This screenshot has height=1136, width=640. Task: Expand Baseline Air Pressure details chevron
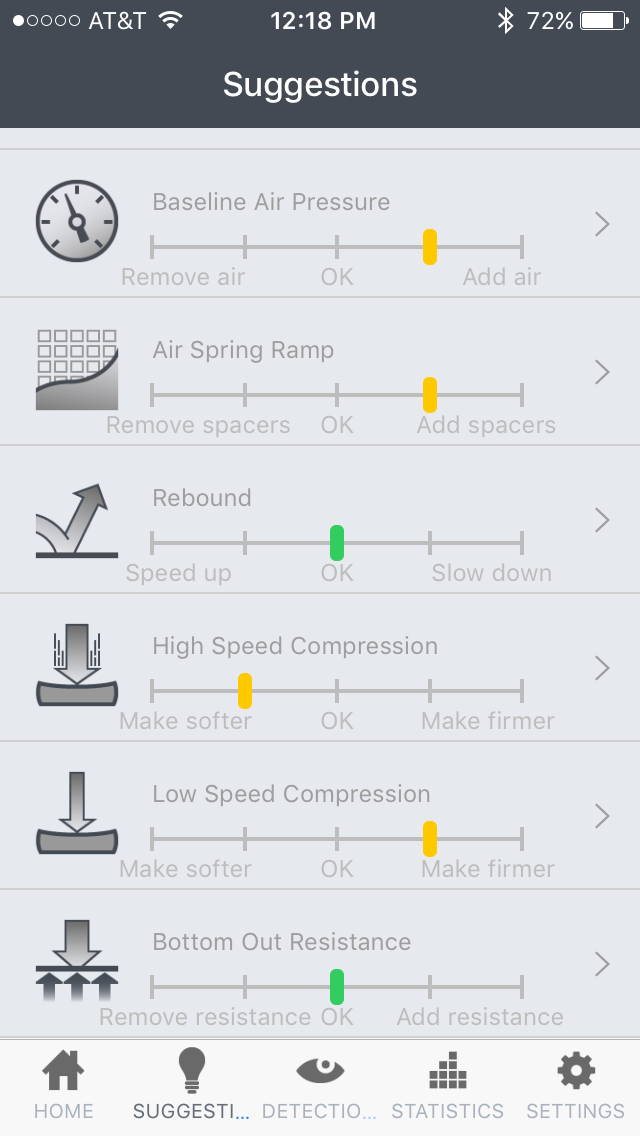coord(601,224)
